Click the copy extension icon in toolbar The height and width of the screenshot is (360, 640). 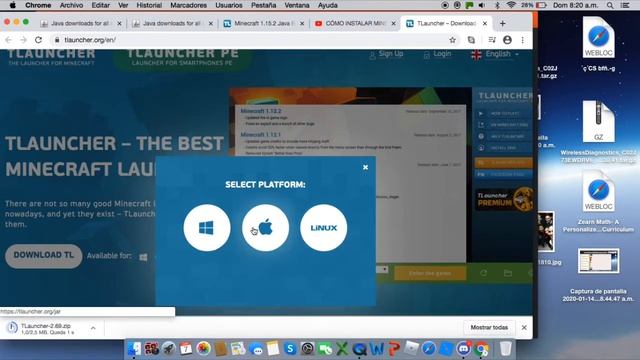coord(471,40)
